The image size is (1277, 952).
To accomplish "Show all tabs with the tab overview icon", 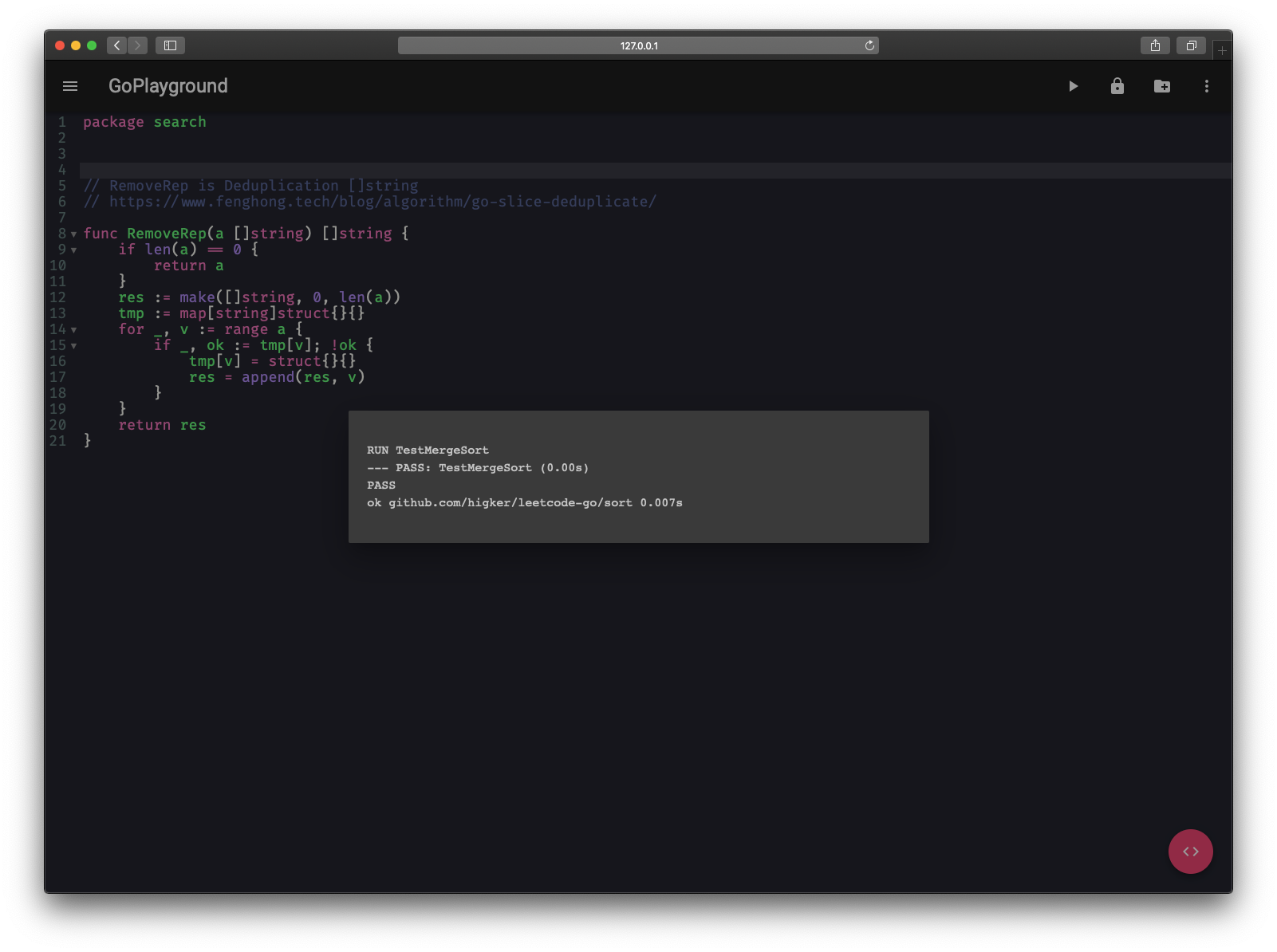I will pos(1191,45).
